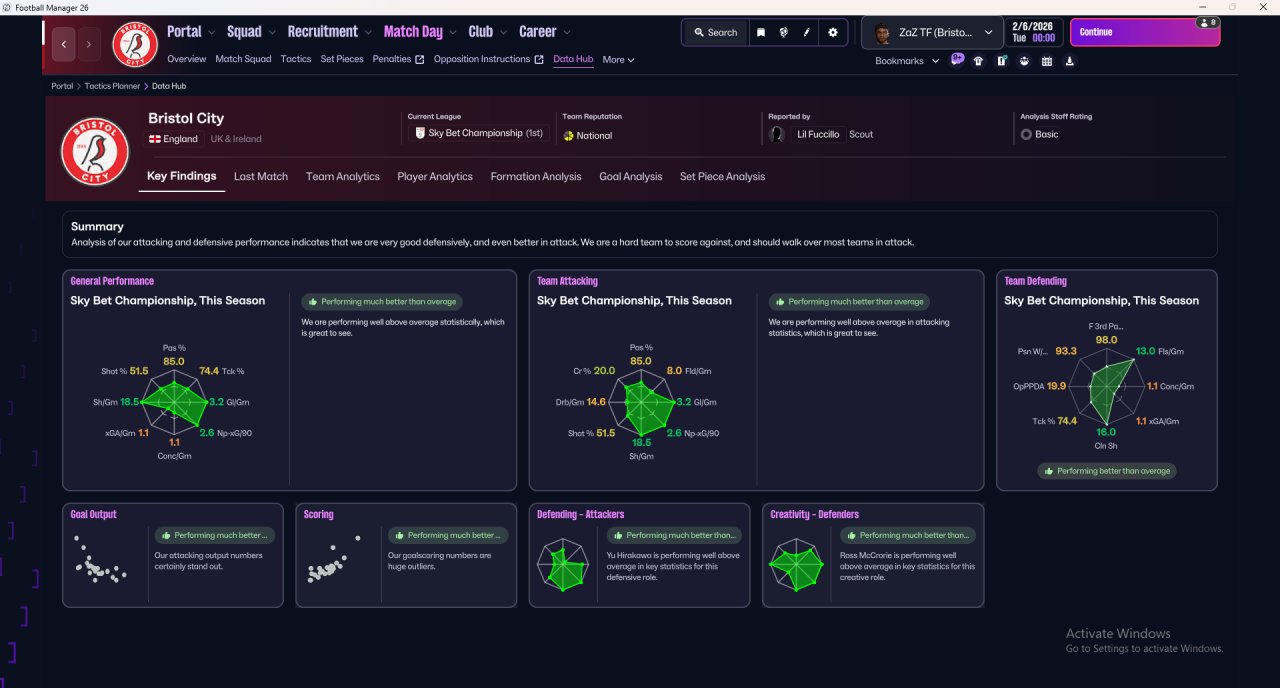Image resolution: width=1280 pixels, height=688 pixels.
Task: Click the download tray icon in bookmarks row
Action: pos(1070,61)
